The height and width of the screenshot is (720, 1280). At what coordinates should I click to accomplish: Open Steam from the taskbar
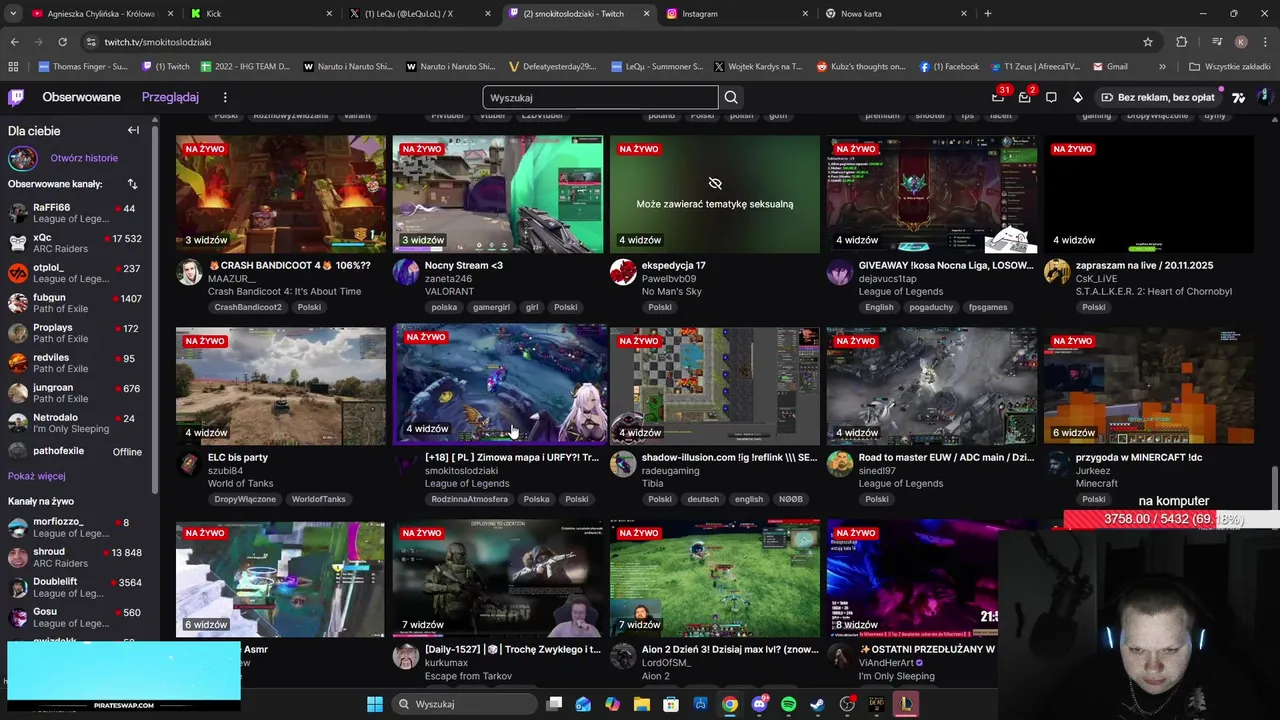[817, 704]
